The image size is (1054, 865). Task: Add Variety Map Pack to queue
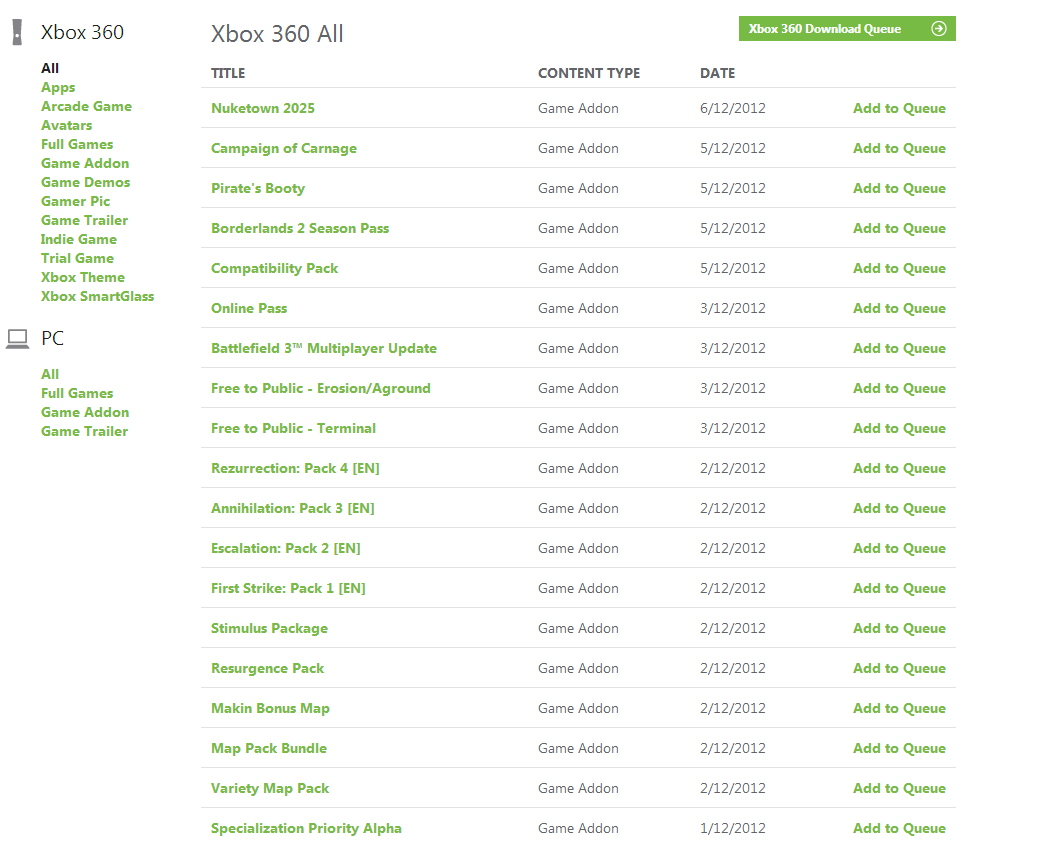pos(899,788)
